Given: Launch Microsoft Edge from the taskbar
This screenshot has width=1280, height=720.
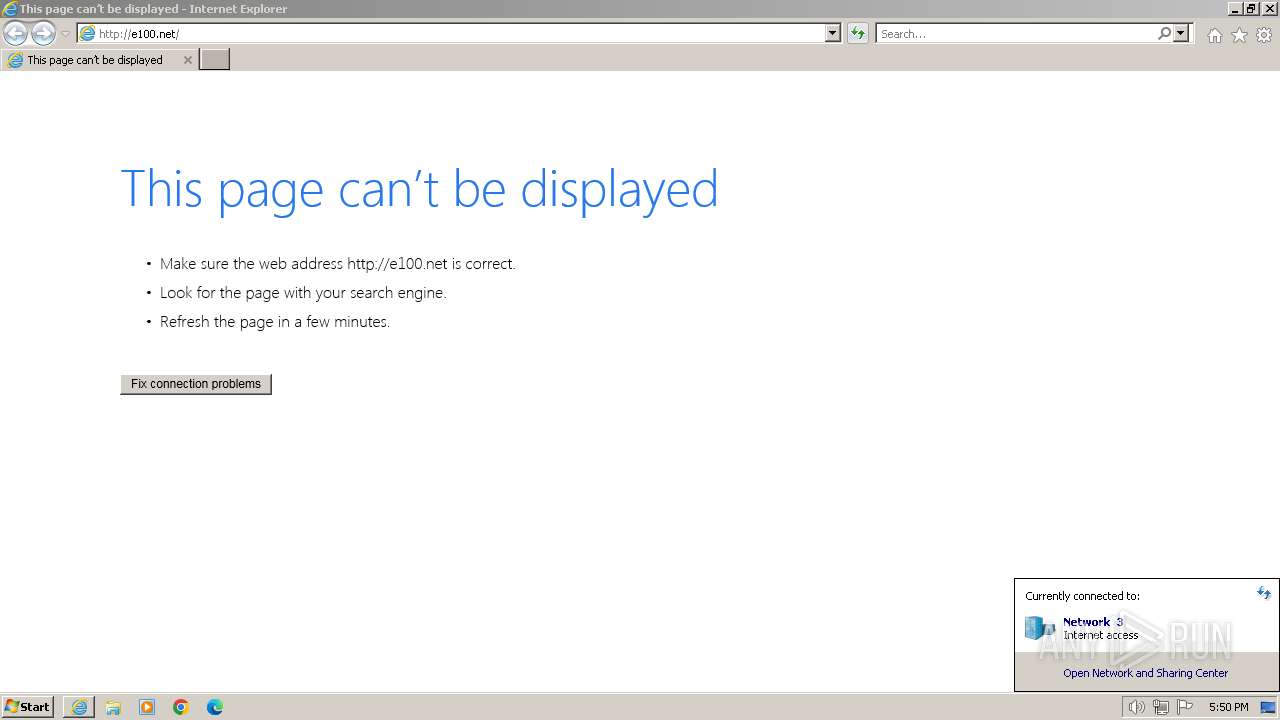Looking at the screenshot, I should (215, 707).
